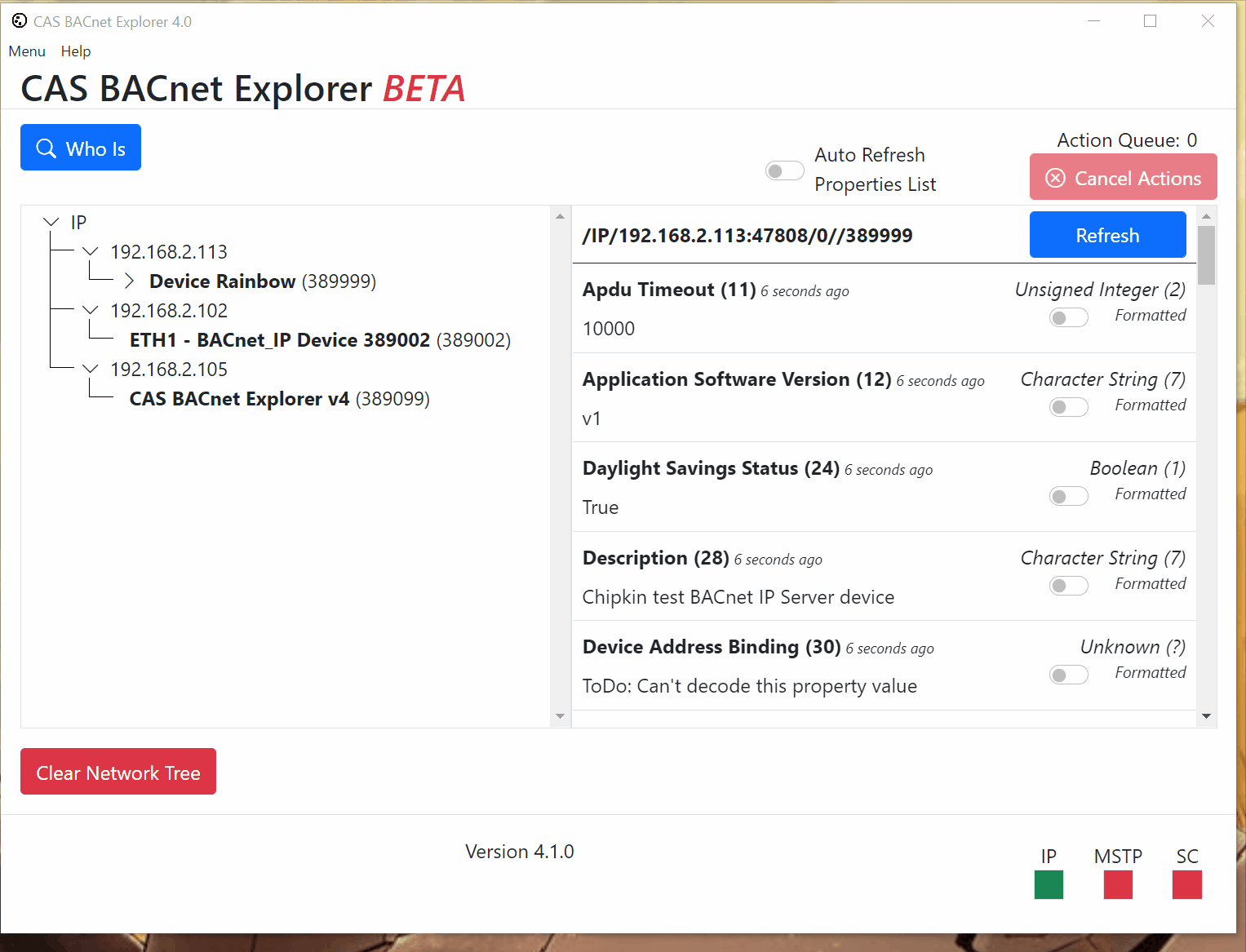The image size is (1246, 952).
Task: Click the device path /IP/192.168.2.113:47808/0//389999
Action: (747, 236)
